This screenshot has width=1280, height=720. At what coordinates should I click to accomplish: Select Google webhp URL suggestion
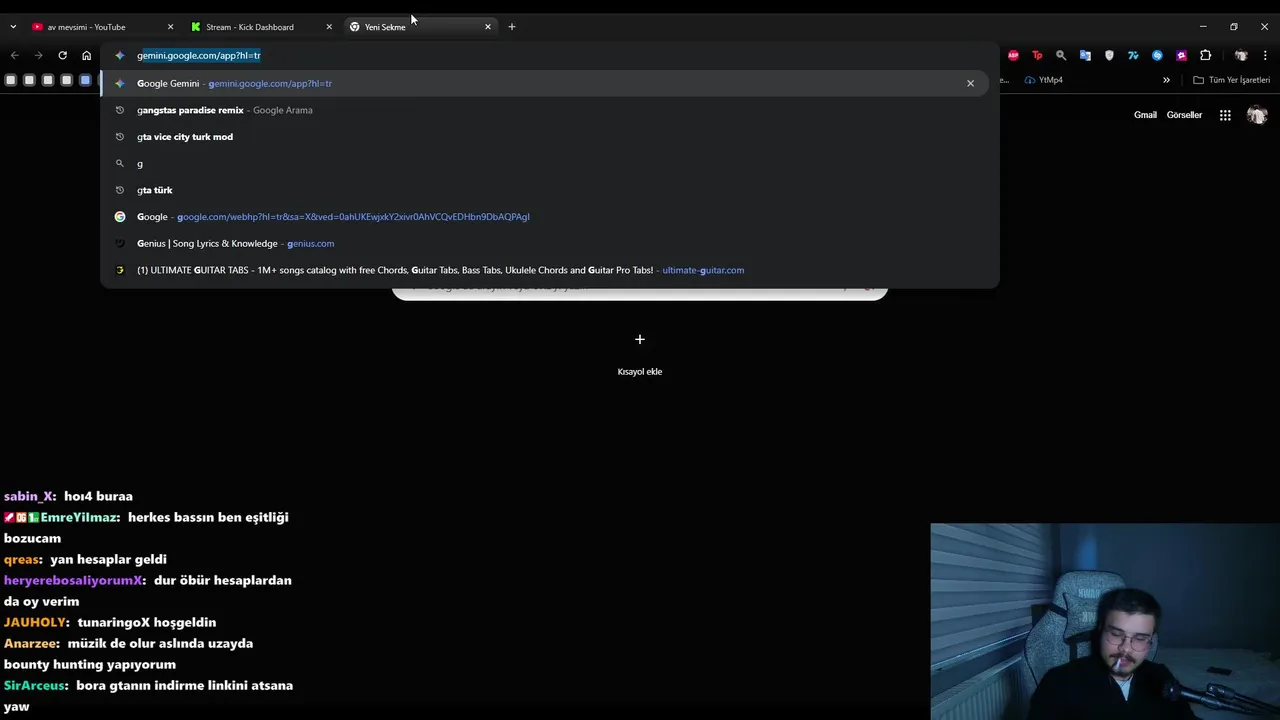(545, 217)
